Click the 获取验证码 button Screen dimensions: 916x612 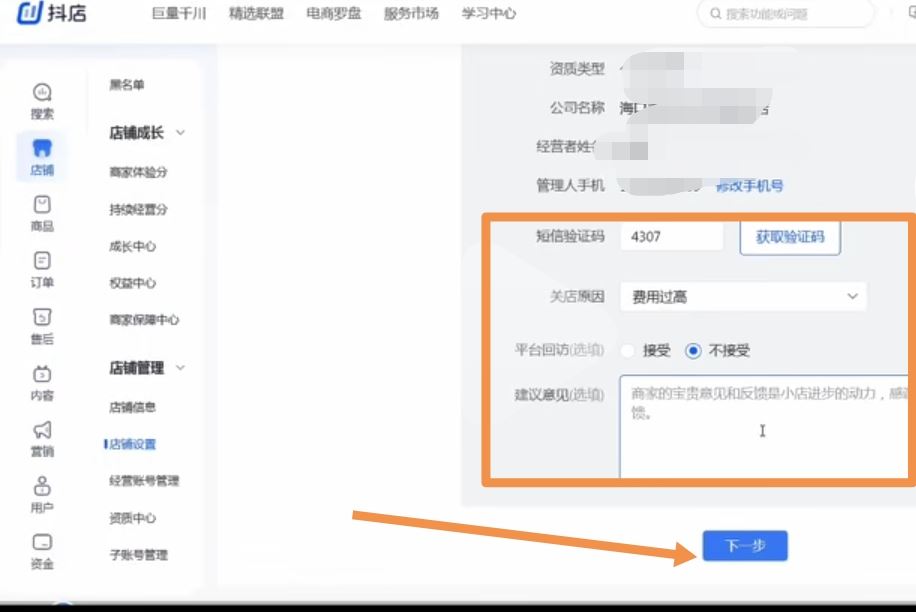click(x=790, y=237)
